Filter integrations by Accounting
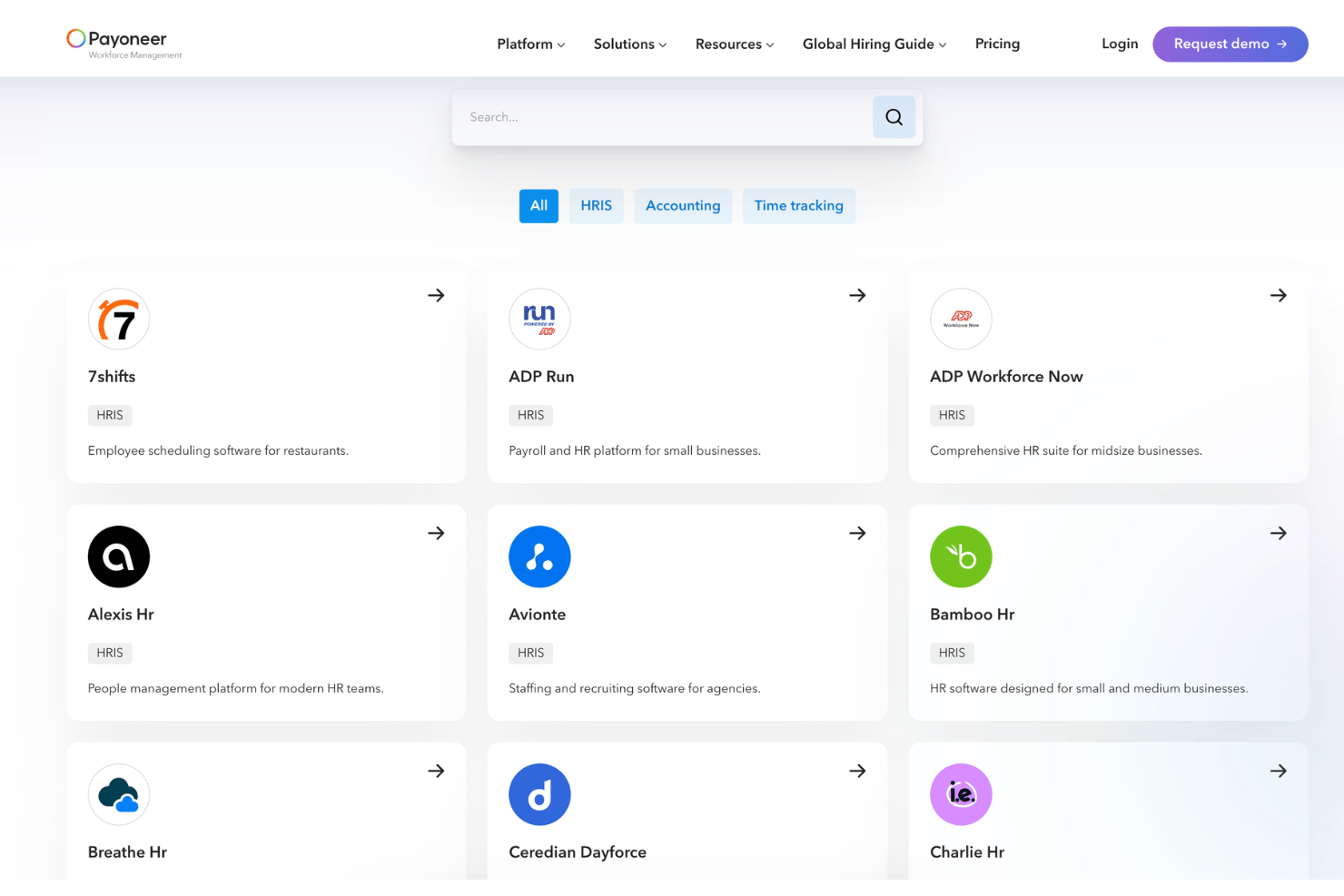Screen dimensions: 1344x896 pyautogui.click(x=683, y=206)
